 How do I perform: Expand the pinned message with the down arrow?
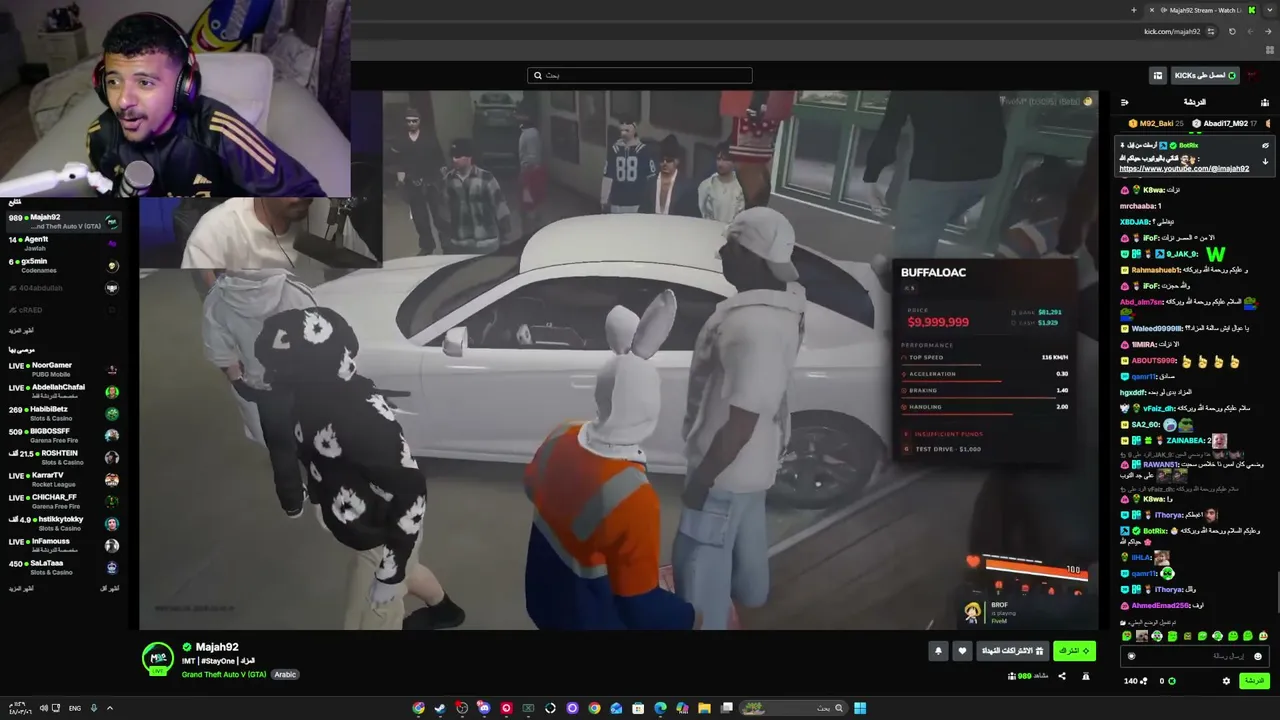[1265, 161]
